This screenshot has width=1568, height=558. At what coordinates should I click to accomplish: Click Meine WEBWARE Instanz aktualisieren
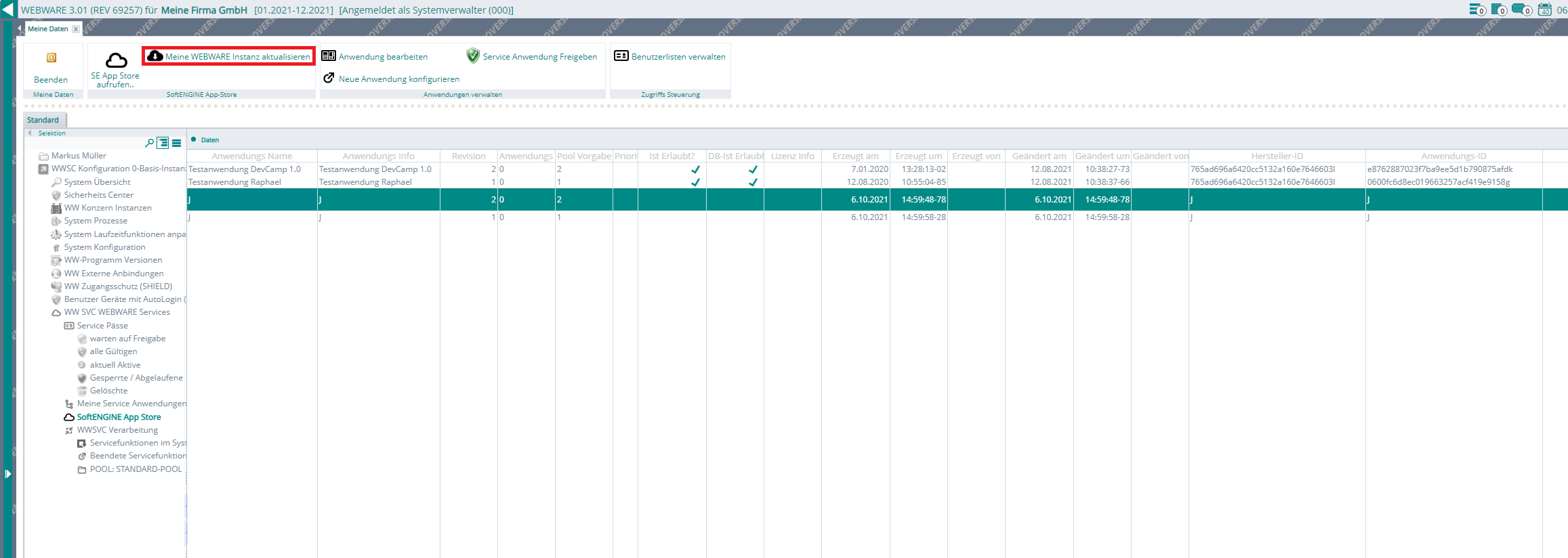(x=230, y=56)
